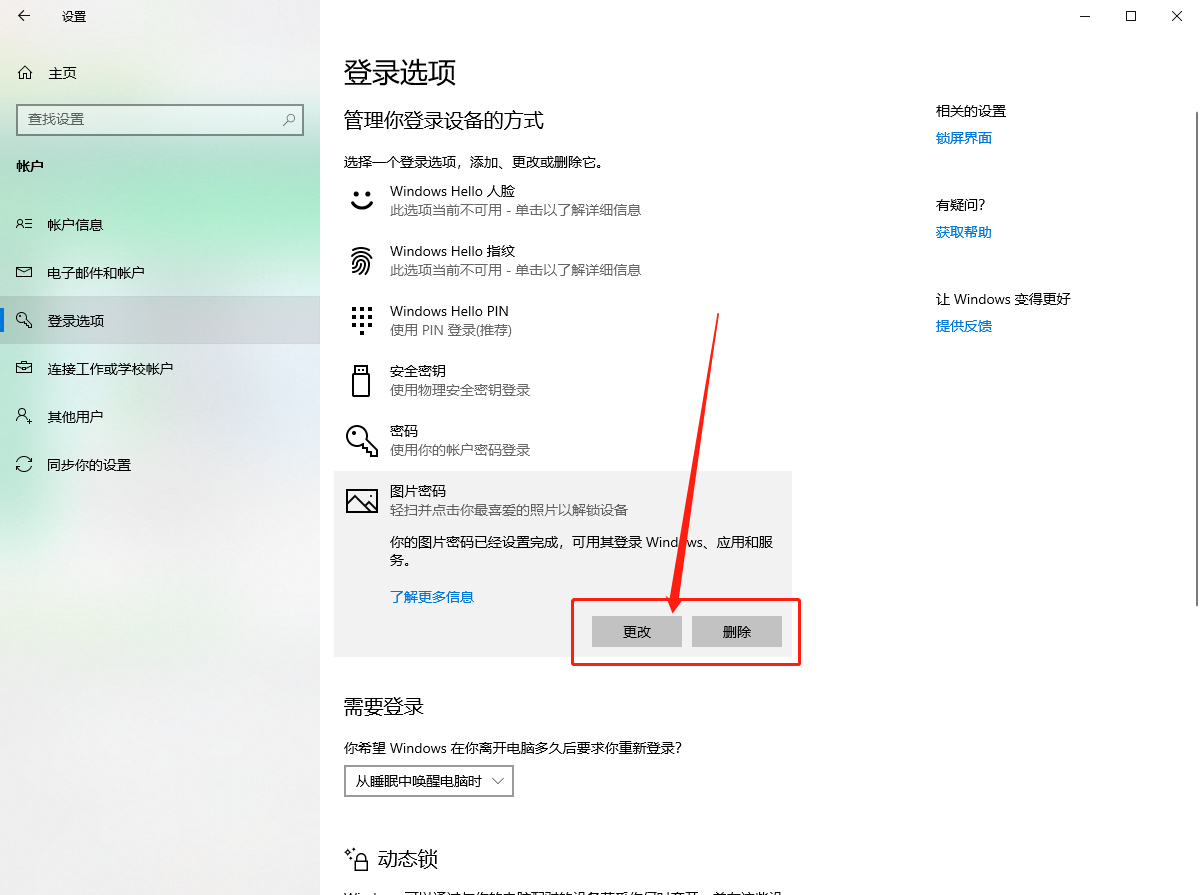This screenshot has height=895, width=1200.
Task: Click the password key icon
Action: click(x=361, y=440)
